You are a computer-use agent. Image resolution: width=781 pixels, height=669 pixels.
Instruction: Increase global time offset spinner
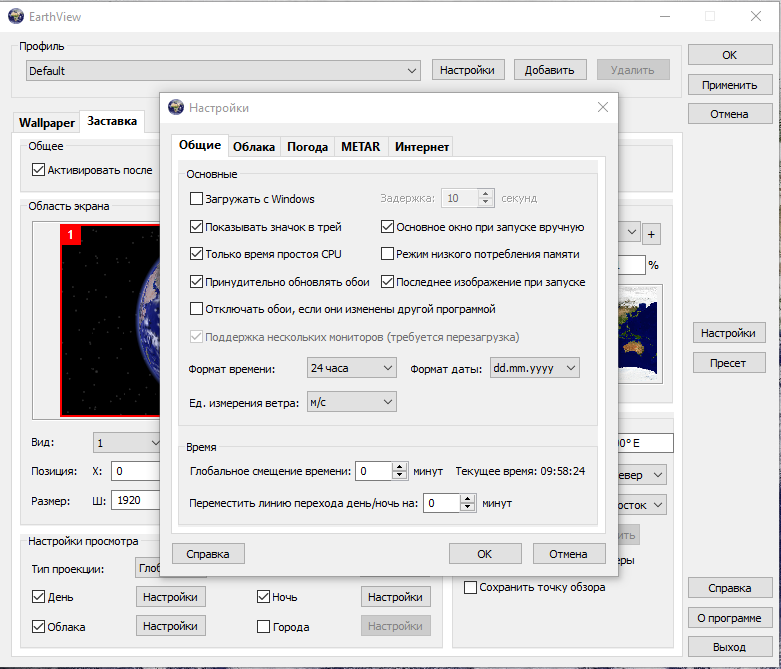coord(399,467)
